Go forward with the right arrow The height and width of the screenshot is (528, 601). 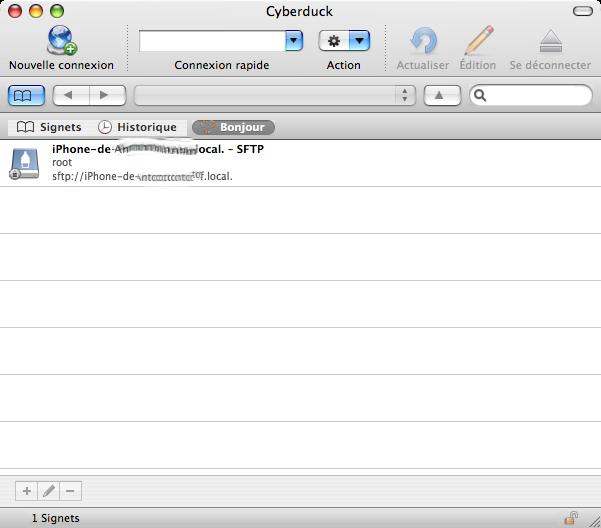[x=108, y=95]
